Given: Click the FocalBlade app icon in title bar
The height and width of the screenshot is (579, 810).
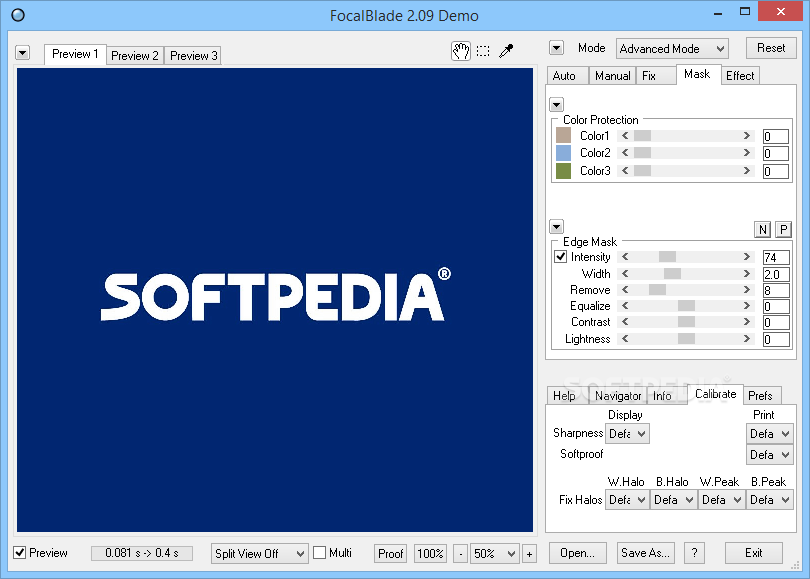Looking at the screenshot, I should coord(18,15).
